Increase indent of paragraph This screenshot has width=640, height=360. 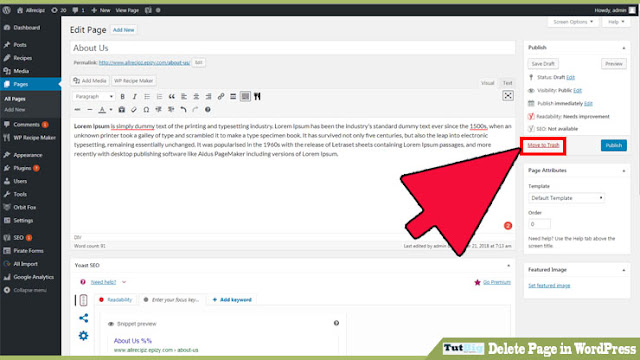[x=171, y=109]
